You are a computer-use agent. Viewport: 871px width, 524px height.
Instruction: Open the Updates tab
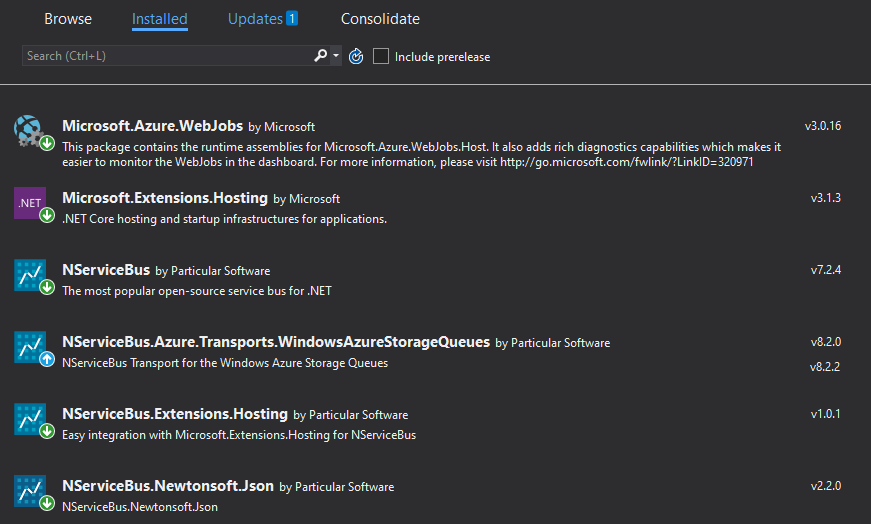click(256, 19)
